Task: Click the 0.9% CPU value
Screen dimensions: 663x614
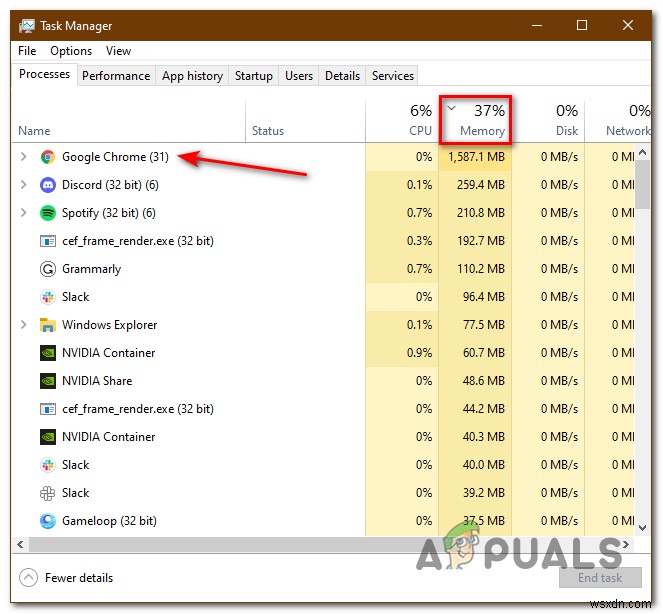Action: tap(419, 353)
